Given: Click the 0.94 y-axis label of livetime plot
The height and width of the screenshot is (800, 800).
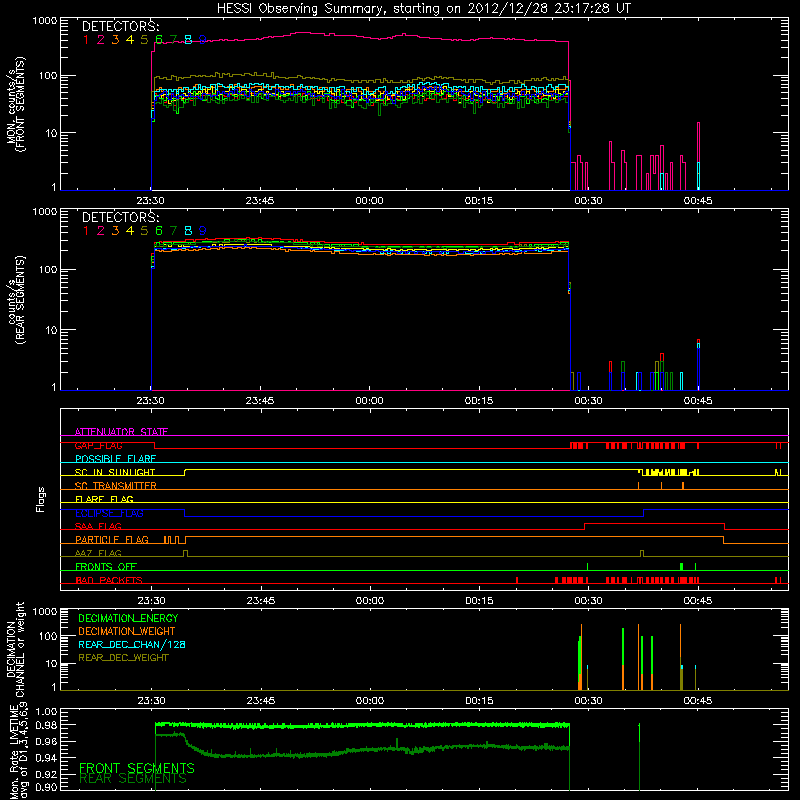Looking at the screenshot, I should 46,758.
